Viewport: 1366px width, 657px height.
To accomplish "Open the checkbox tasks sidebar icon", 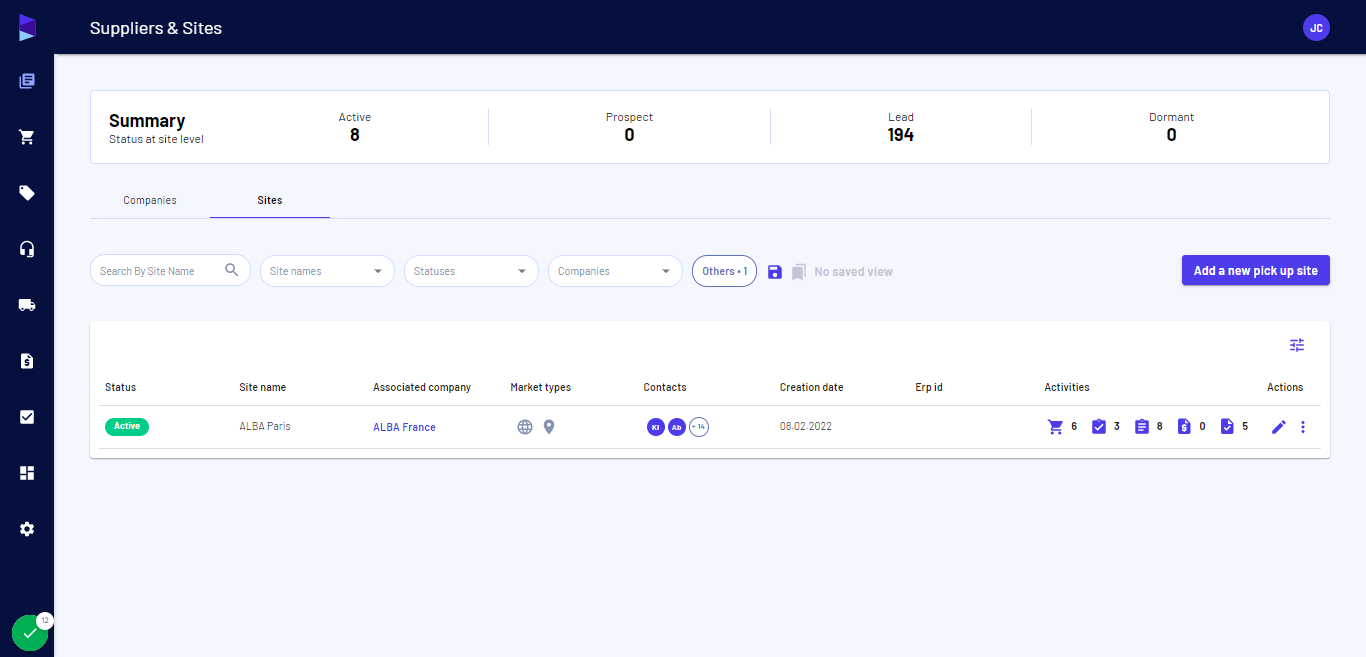I will point(27,417).
